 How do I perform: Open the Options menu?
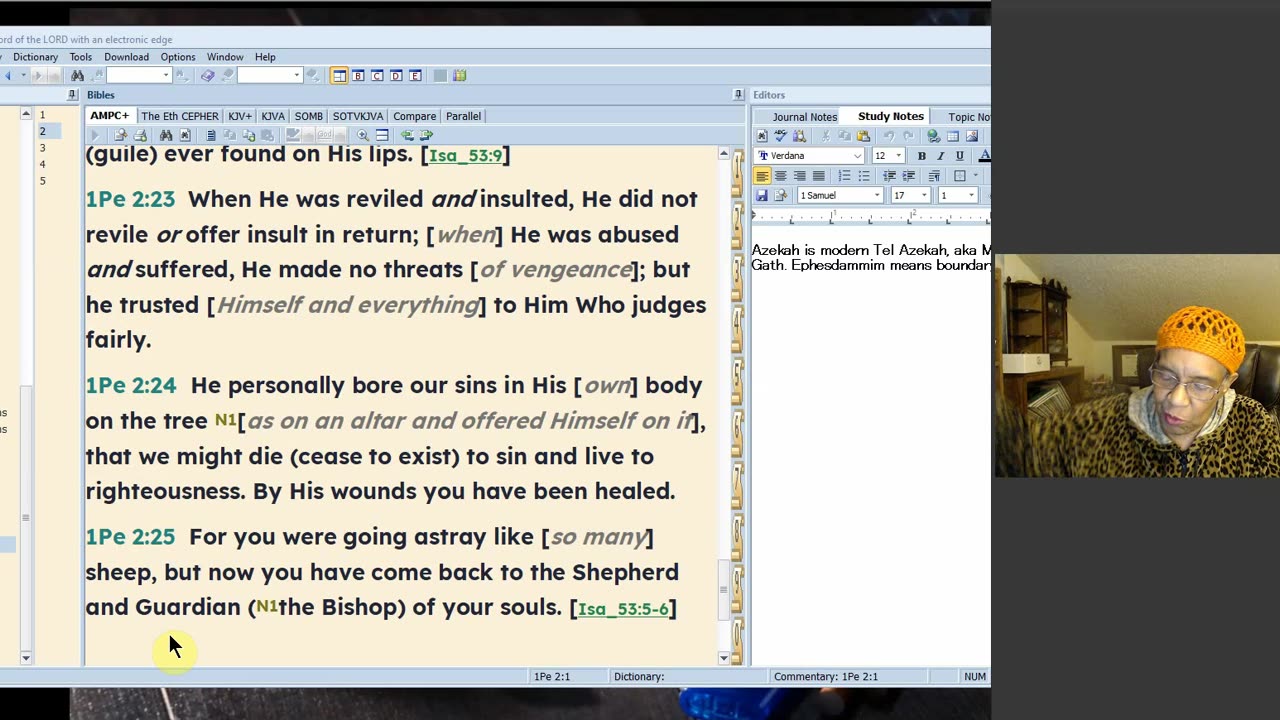point(178,57)
